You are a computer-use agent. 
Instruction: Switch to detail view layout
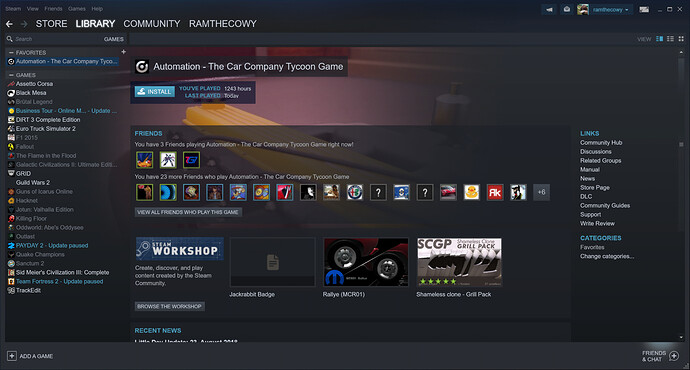[659, 39]
